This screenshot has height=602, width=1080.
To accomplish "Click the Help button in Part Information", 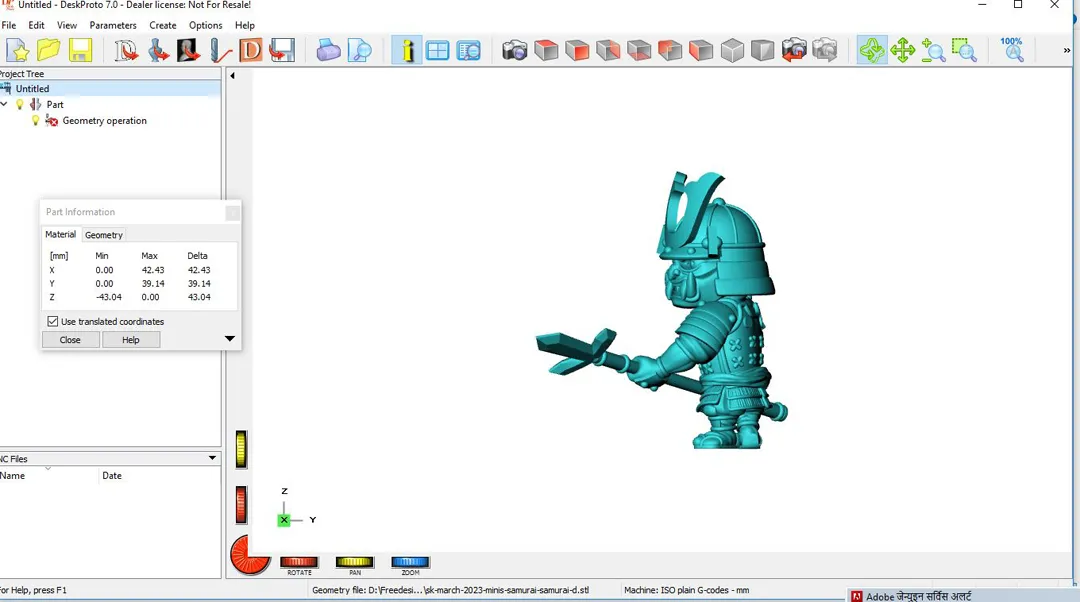I will pos(131,340).
